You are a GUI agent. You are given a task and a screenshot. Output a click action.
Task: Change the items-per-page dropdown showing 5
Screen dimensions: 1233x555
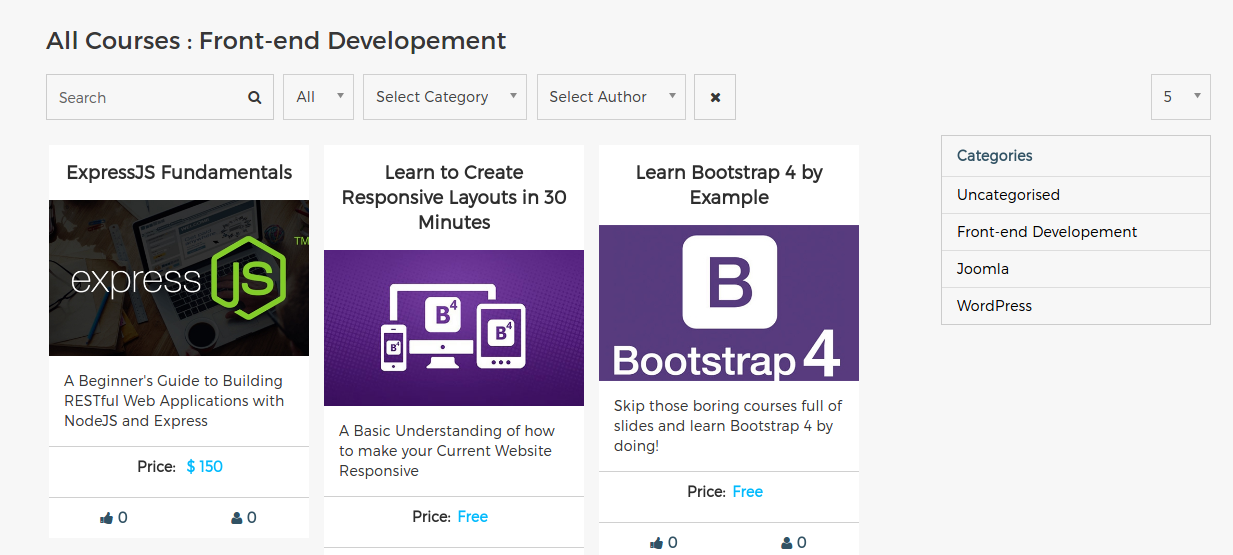[1180, 97]
